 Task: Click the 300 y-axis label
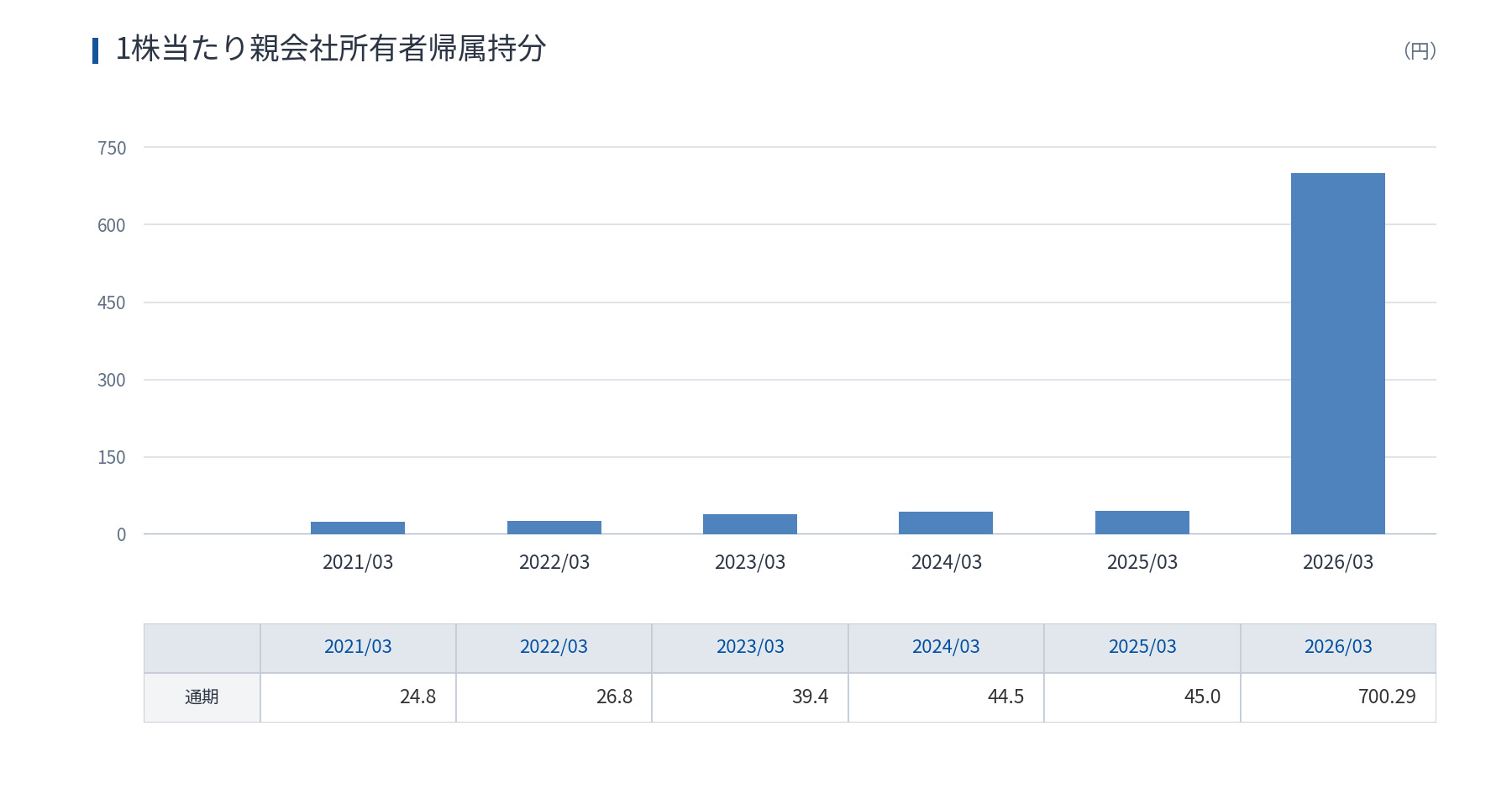(x=112, y=380)
